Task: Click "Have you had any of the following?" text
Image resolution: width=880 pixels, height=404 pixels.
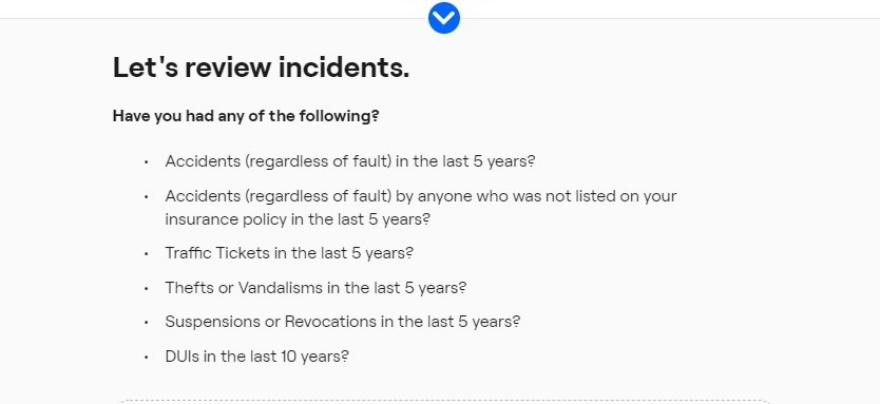Action: click(246, 116)
